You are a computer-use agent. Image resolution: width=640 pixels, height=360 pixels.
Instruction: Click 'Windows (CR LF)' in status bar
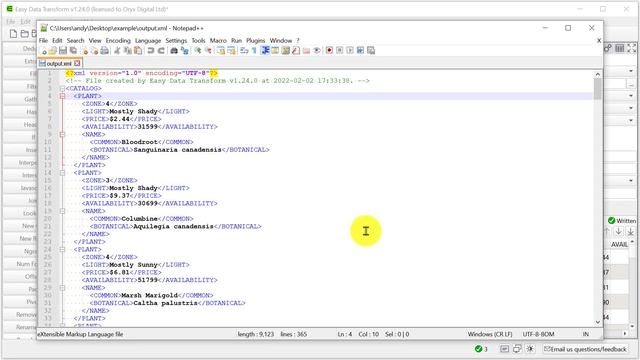tap(490, 334)
